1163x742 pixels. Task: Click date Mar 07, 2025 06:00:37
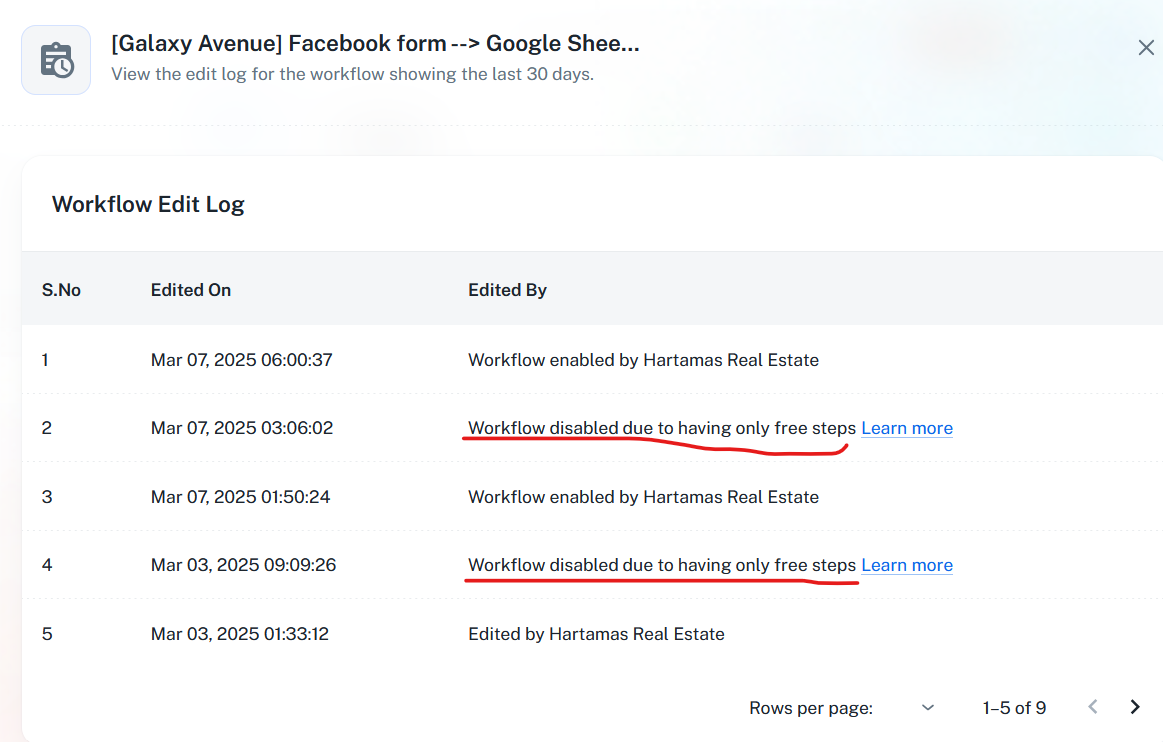click(x=242, y=360)
